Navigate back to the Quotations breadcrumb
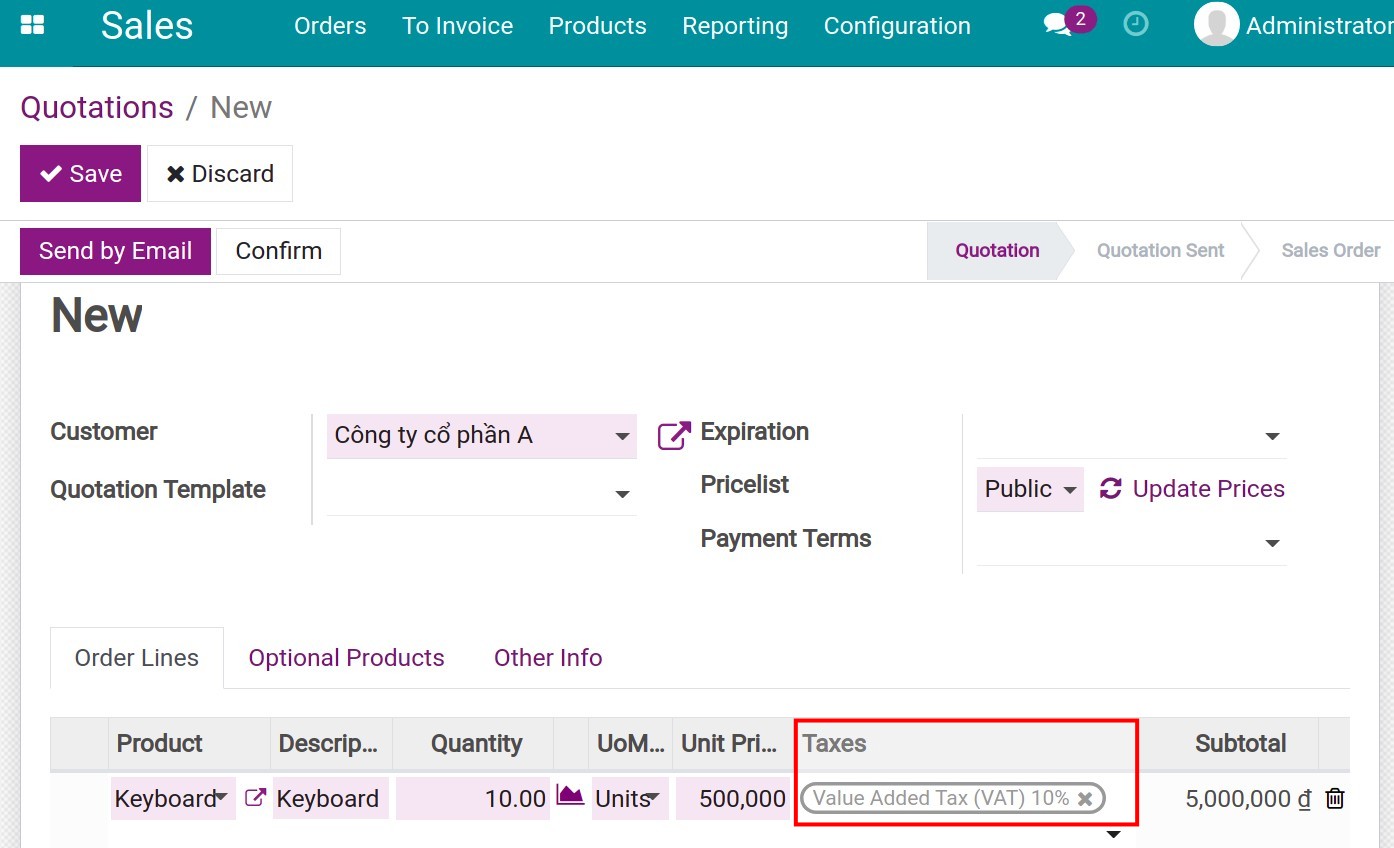1394x848 pixels. (97, 107)
